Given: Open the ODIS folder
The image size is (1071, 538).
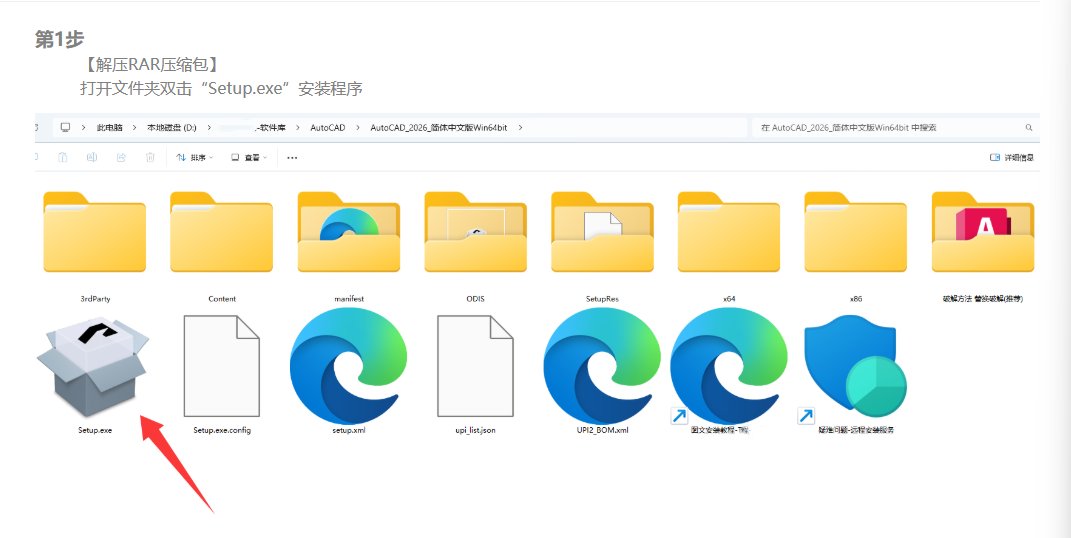Looking at the screenshot, I should click(475, 232).
